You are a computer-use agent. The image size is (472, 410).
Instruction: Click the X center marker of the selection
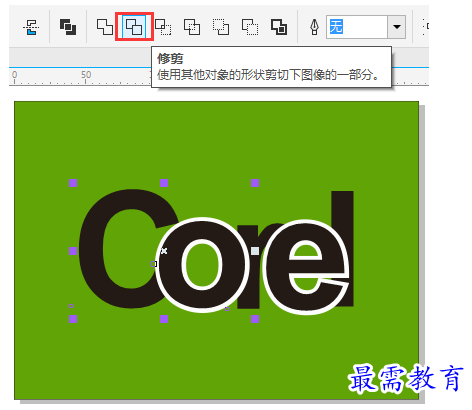click(x=164, y=251)
